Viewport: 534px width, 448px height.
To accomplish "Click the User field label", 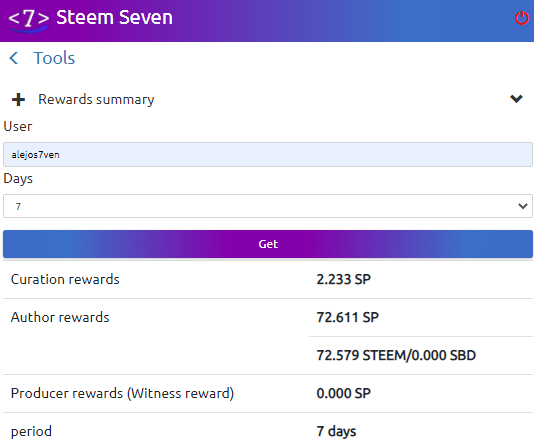I will tap(18, 126).
